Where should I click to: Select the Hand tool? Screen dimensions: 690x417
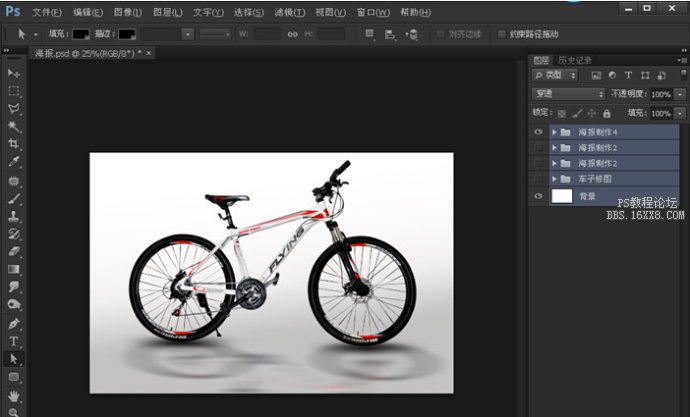coord(14,396)
